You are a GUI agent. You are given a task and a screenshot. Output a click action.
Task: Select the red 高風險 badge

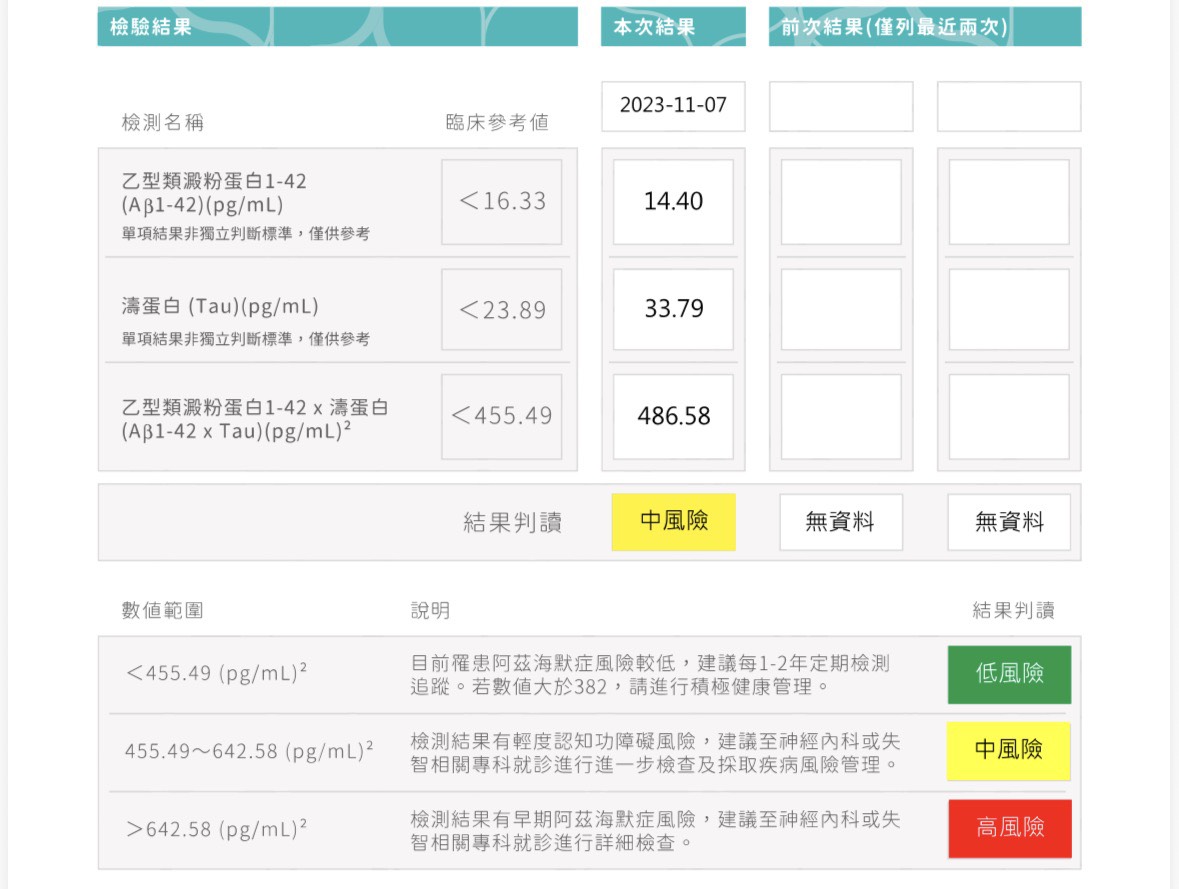tap(1009, 828)
